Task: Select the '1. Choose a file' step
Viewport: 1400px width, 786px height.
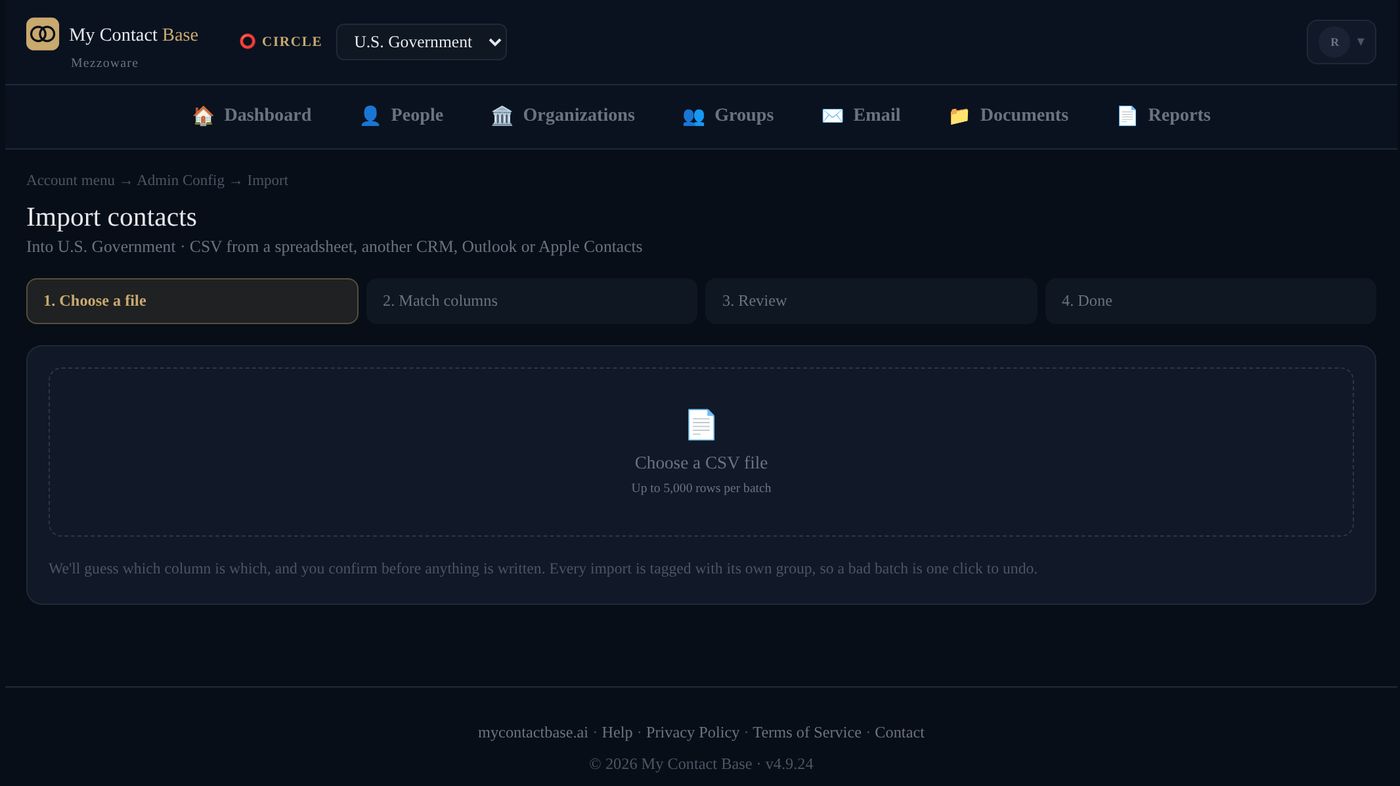Action: (192, 301)
